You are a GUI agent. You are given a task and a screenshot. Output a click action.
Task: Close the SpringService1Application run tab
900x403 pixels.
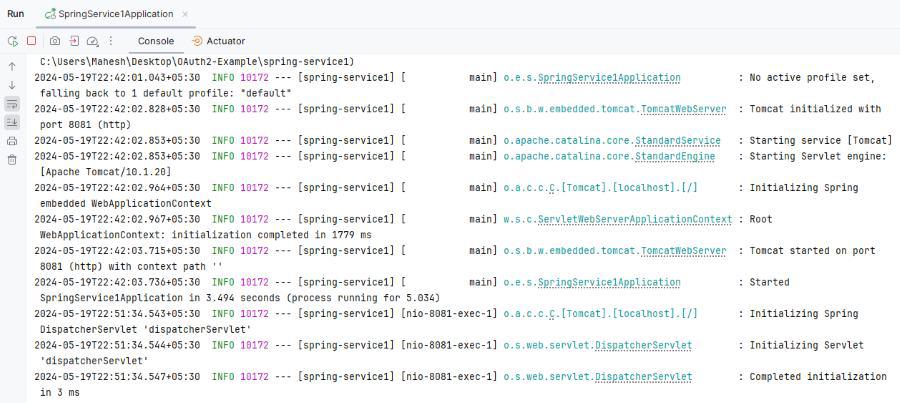[x=185, y=14]
